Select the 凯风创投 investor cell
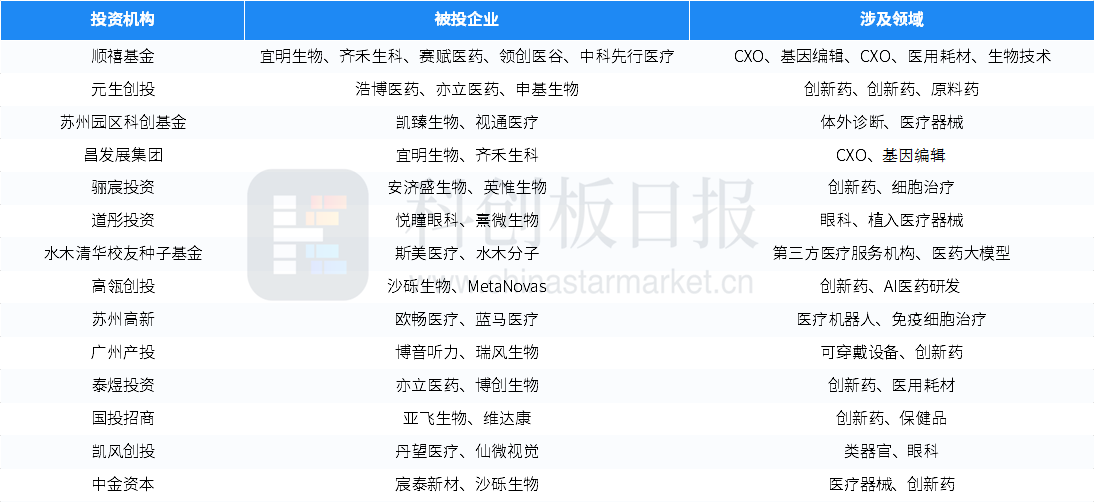The width and height of the screenshot is (1095, 503). pyautogui.click(x=122, y=451)
